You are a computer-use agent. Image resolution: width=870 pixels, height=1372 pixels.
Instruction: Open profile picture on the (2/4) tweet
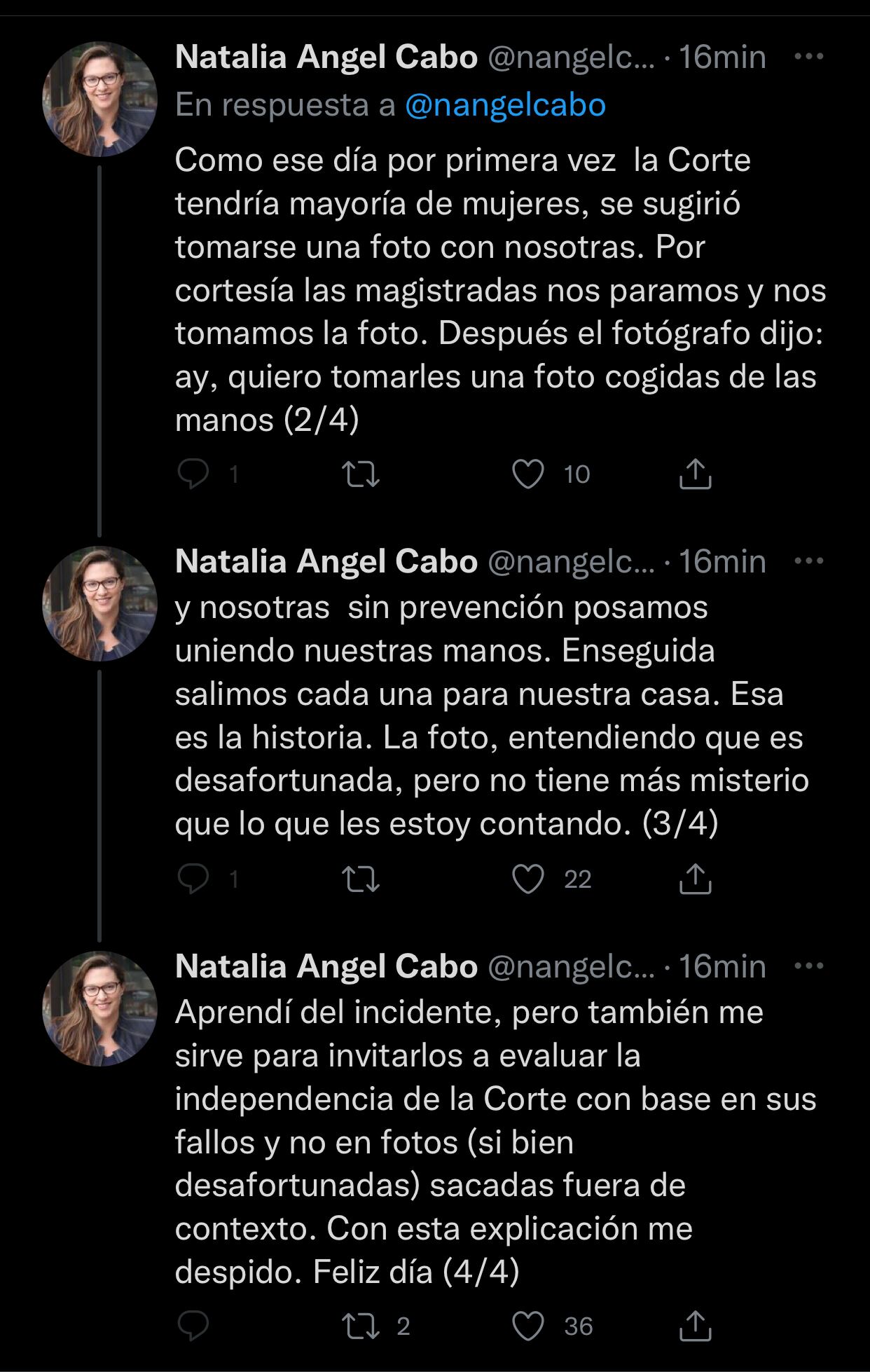point(99,99)
